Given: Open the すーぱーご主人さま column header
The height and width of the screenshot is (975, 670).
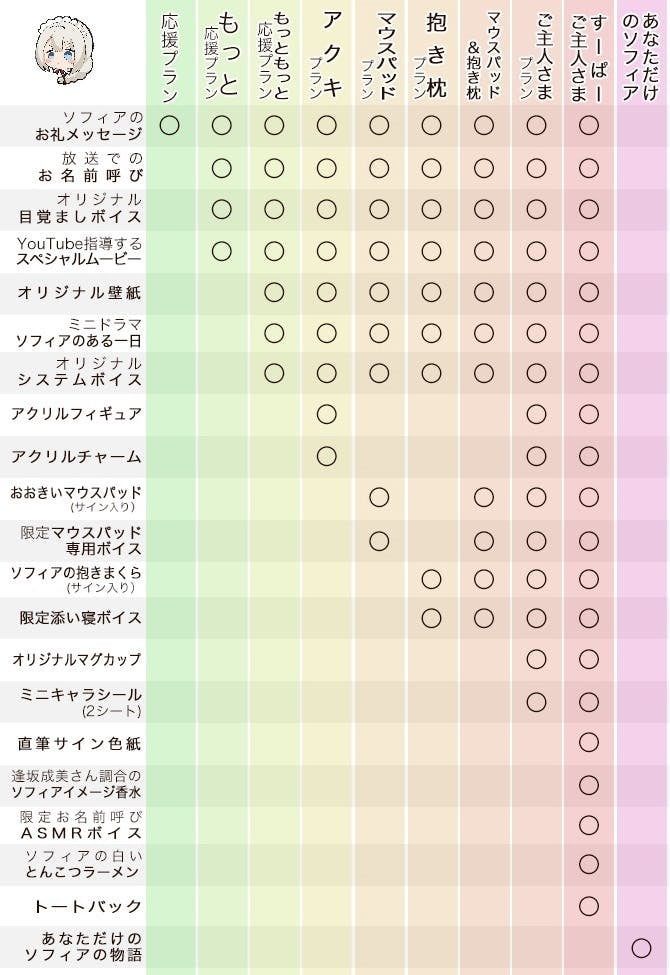Looking at the screenshot, I should pos(588,55).
